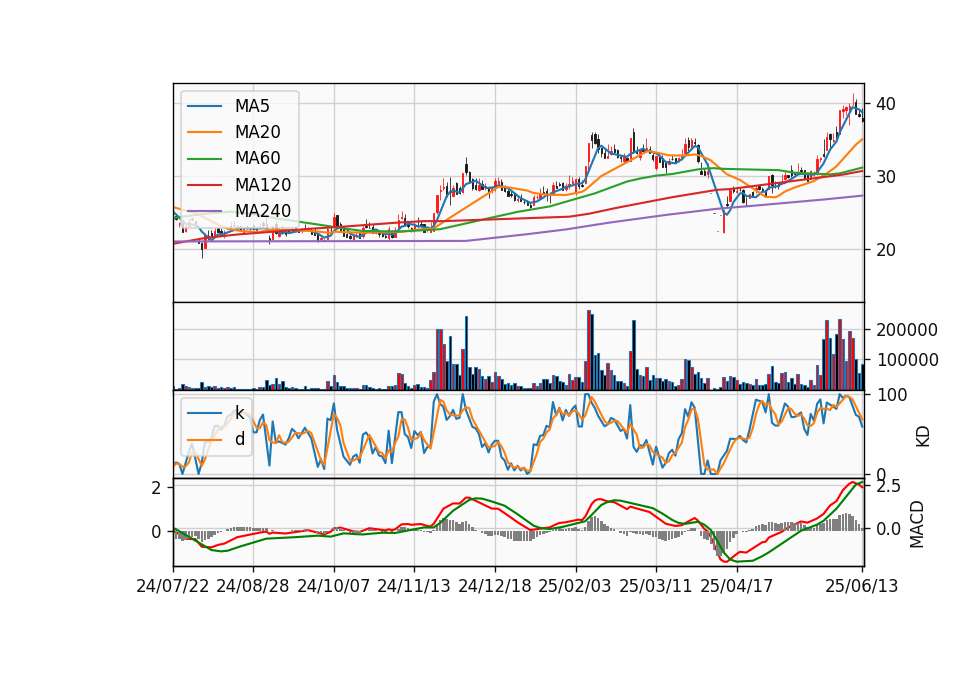Click the 25/02/03 date axis label
Viewport: 960px width, 690px height.
click(x=575, y=586)
